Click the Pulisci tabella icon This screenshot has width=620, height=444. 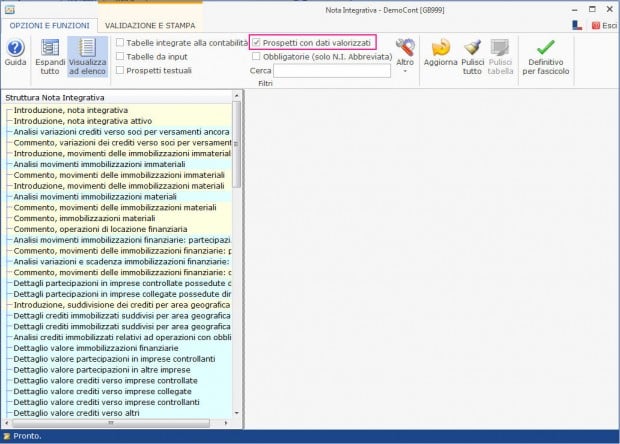pyautogui.click(x=500, y=47)
